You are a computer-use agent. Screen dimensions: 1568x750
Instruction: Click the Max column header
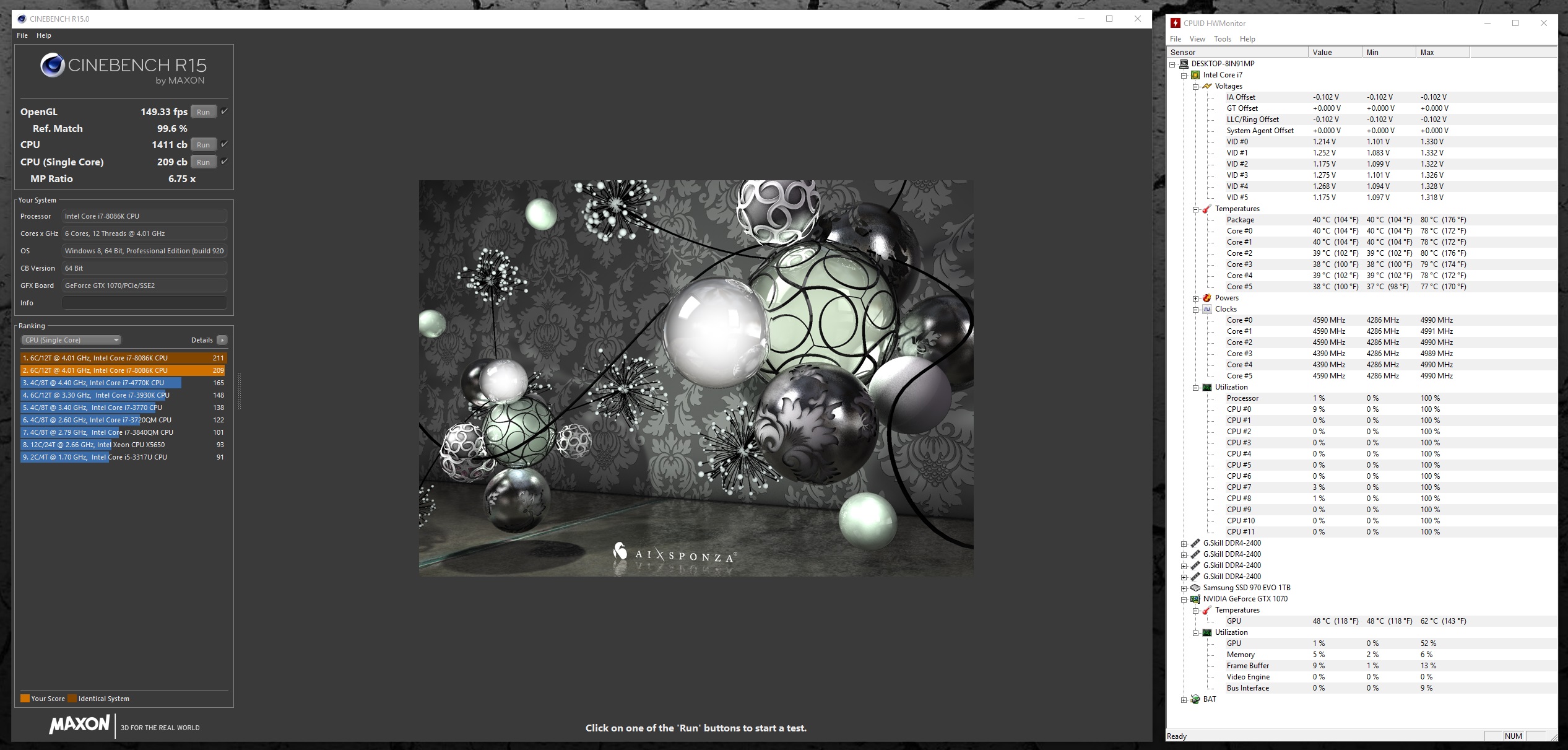pyautogui.click(x=1443, y=53)
